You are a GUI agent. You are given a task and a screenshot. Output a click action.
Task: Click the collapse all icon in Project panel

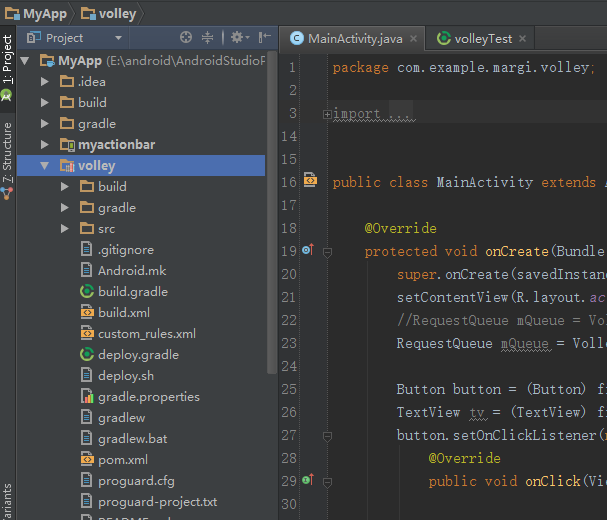tap(207, 38)
